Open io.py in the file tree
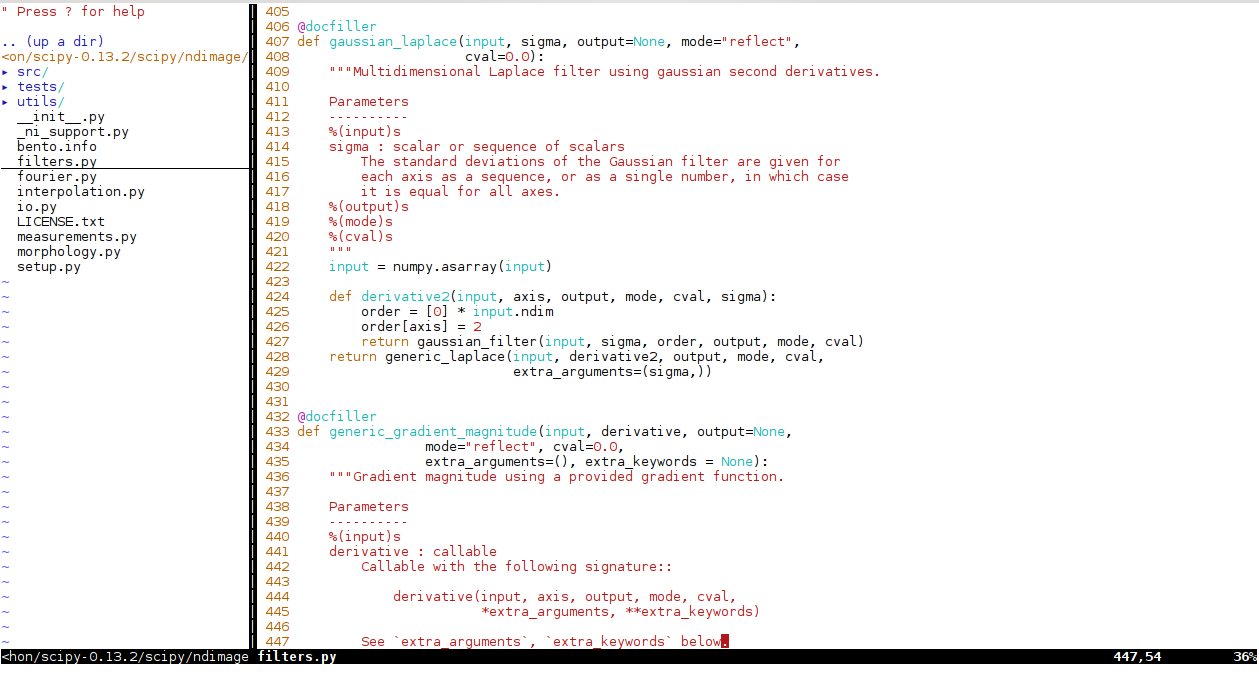The image size is (1259, 691). click(36, 207)
